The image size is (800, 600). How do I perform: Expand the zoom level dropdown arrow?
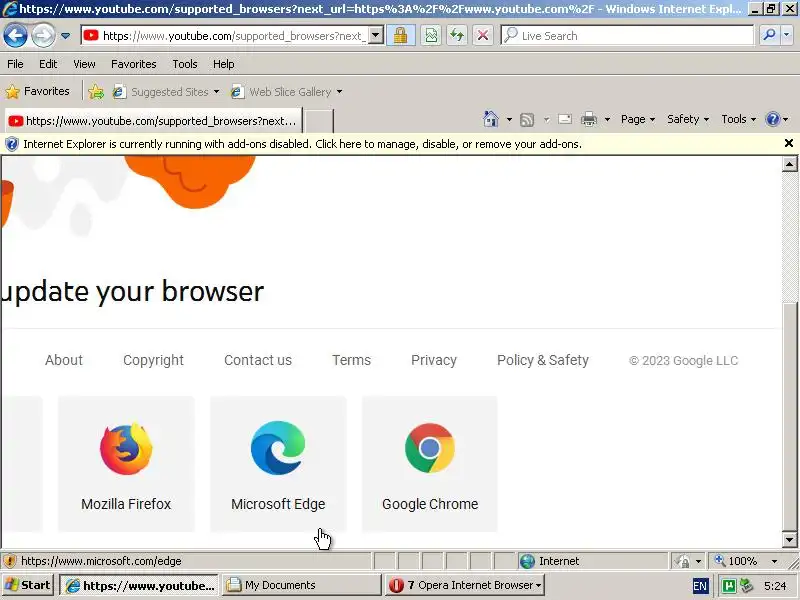(x=774, y=562)
